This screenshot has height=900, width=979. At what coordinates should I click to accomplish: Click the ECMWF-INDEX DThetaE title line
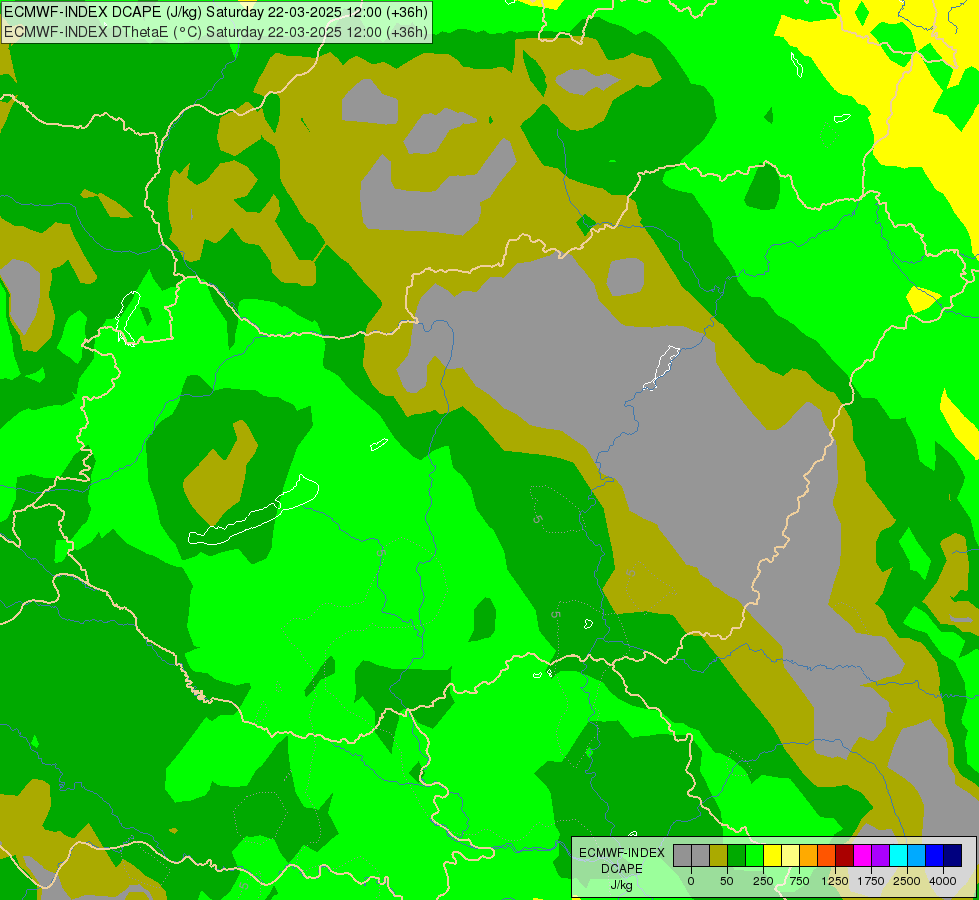coord(216,32)
